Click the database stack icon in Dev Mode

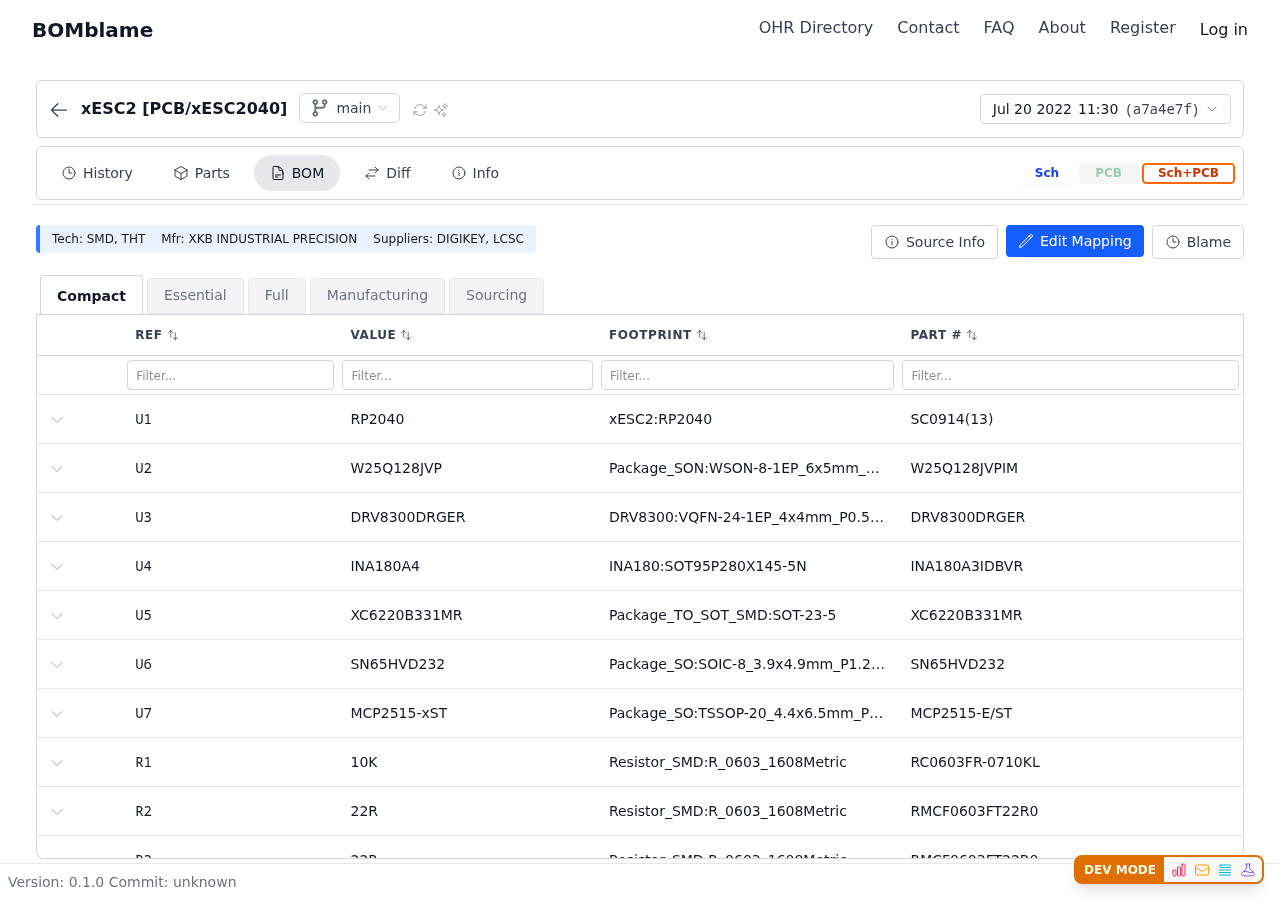1225,870
